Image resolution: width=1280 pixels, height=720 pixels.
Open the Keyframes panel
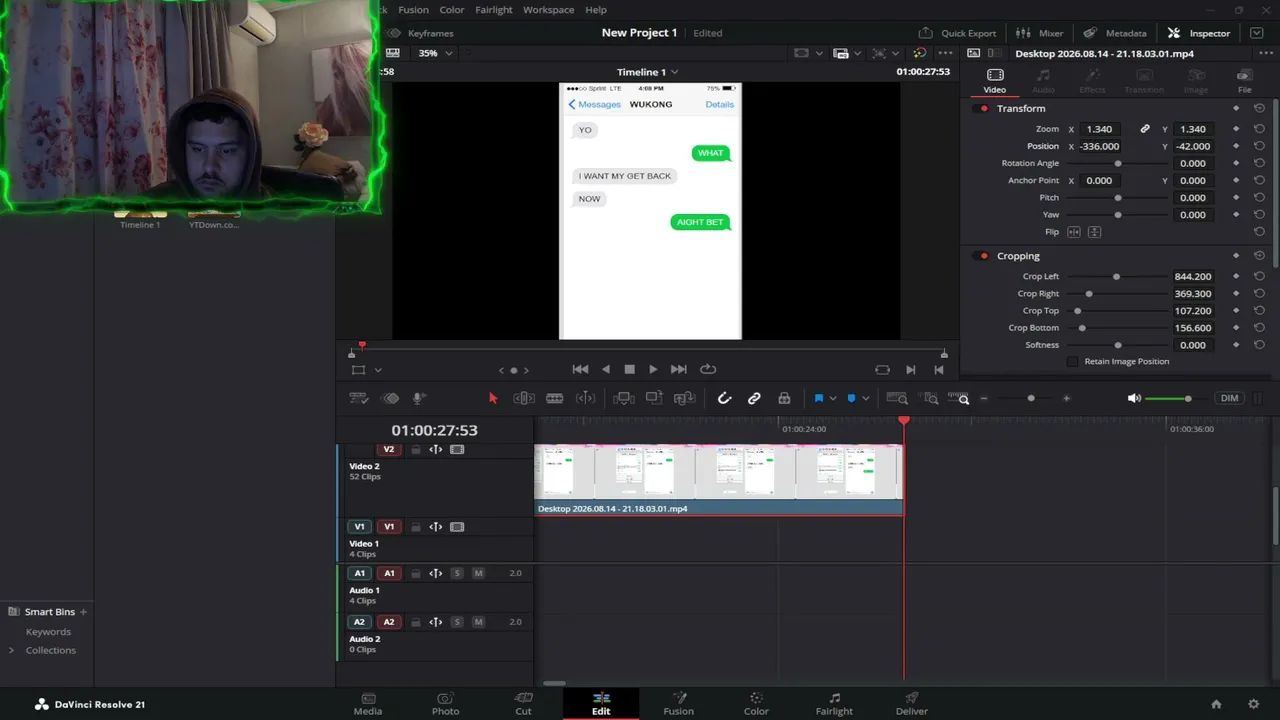point(421,33)
